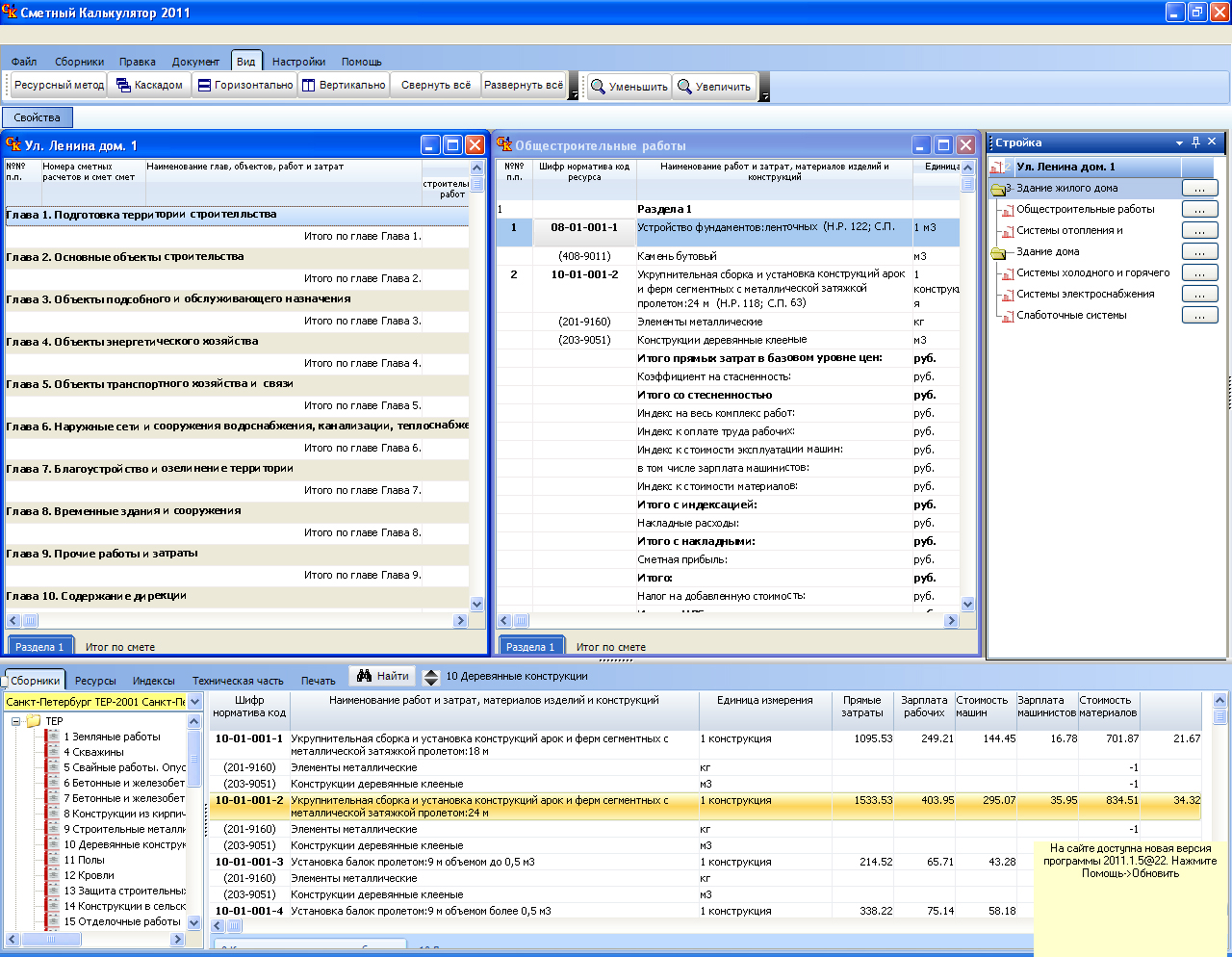
Task: Open the Помощь menu
Action: 361,62
